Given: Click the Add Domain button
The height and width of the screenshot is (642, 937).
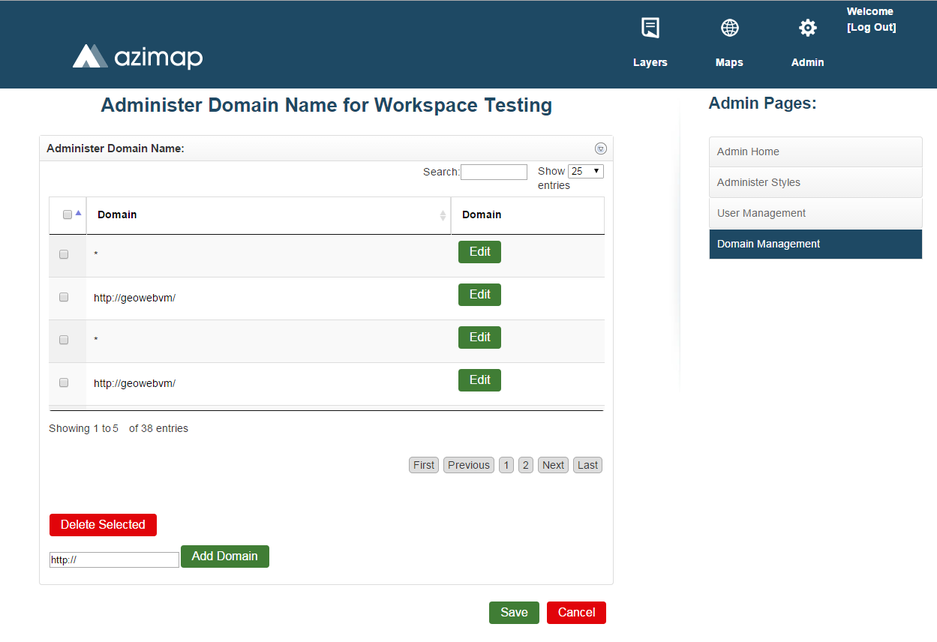Looking at the screenshot, I should point(224,556).
